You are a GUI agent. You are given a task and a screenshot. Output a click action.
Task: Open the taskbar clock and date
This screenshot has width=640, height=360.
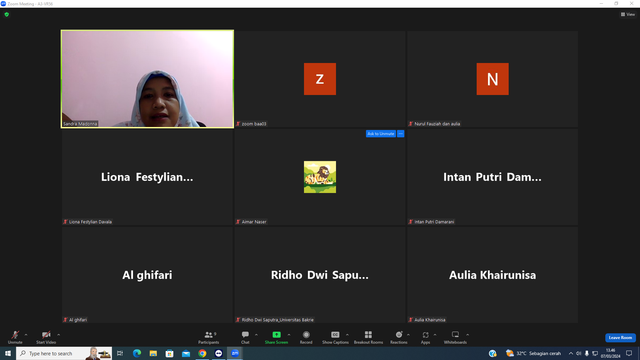pyautogui.click(x=610, y=353)
